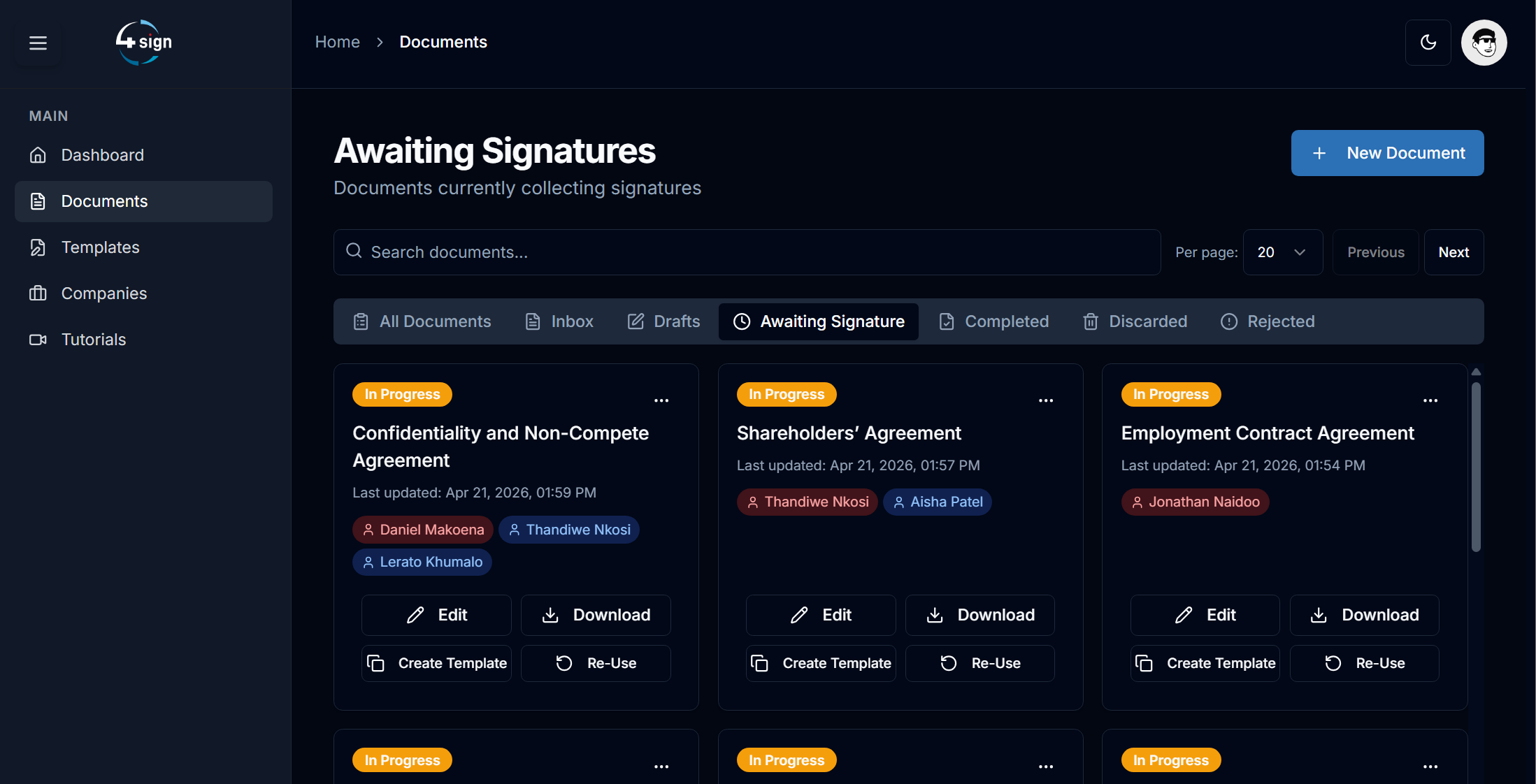Select Documents in the sidebar
This screenshot has height=784, width=1536.
[x=143, y=201]
